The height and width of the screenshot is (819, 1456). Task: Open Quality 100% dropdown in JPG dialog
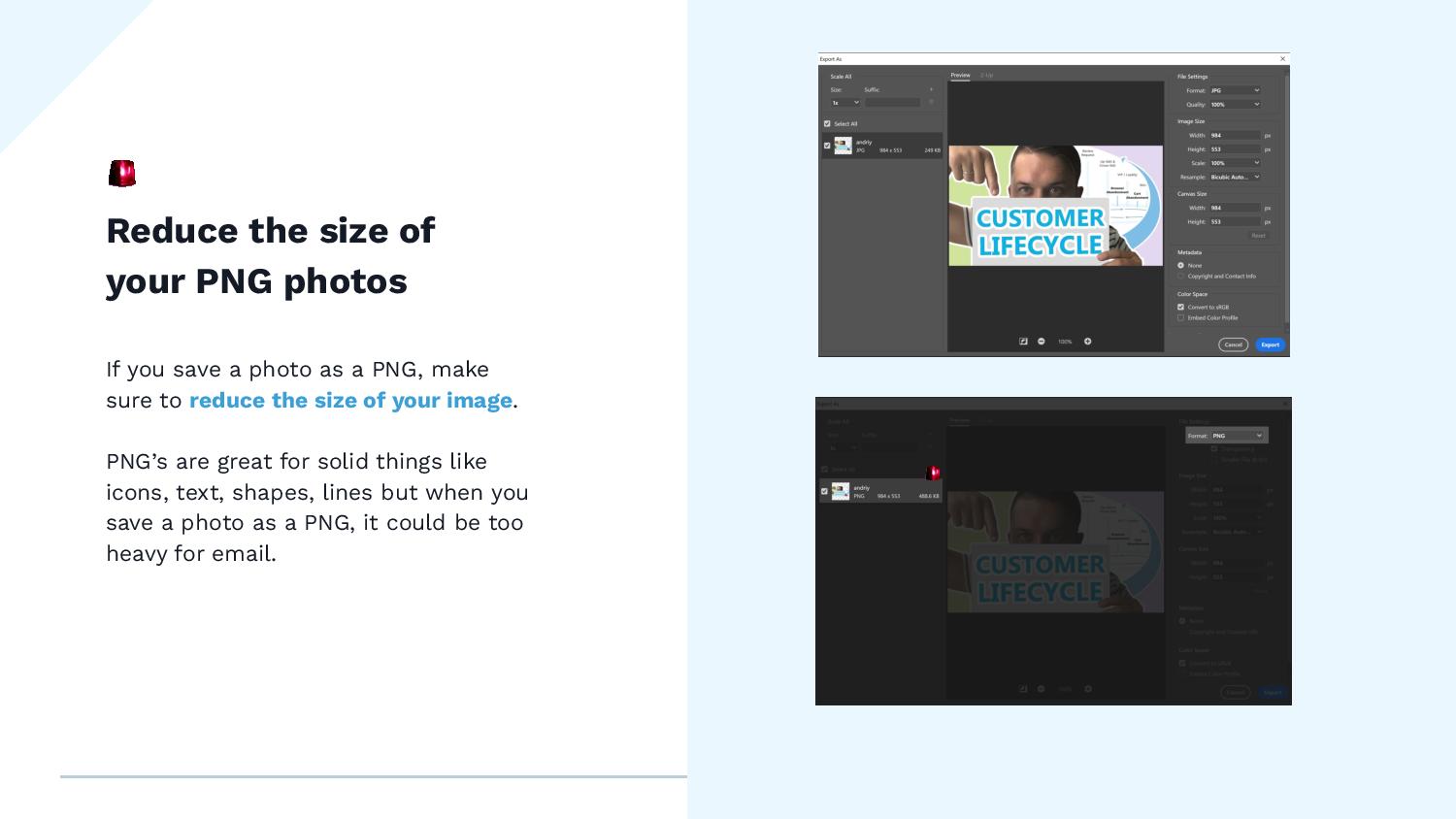coord(1235,104)
